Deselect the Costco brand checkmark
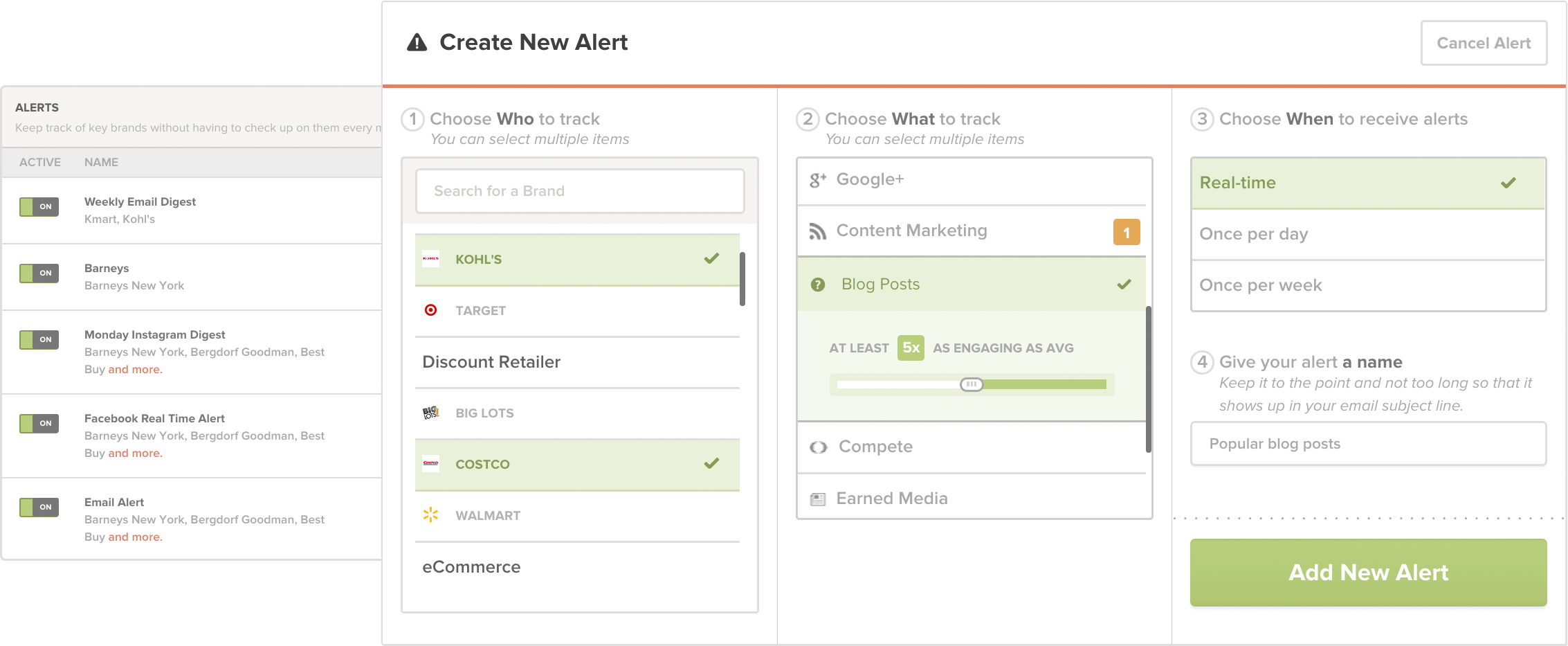The width and height of the screenshot is (1568, 646). [x=711, y=464]
